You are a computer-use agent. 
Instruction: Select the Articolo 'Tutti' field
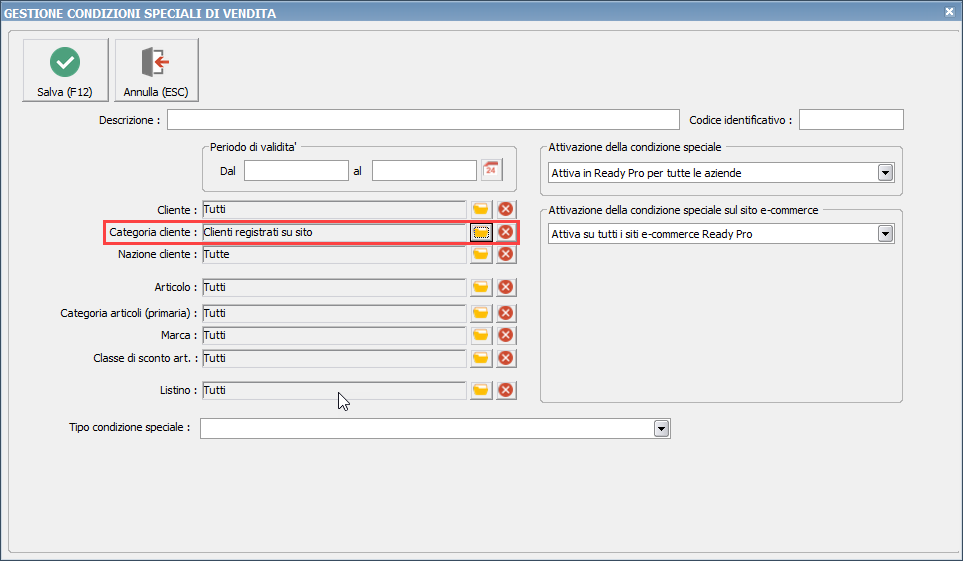pos(334,287)
